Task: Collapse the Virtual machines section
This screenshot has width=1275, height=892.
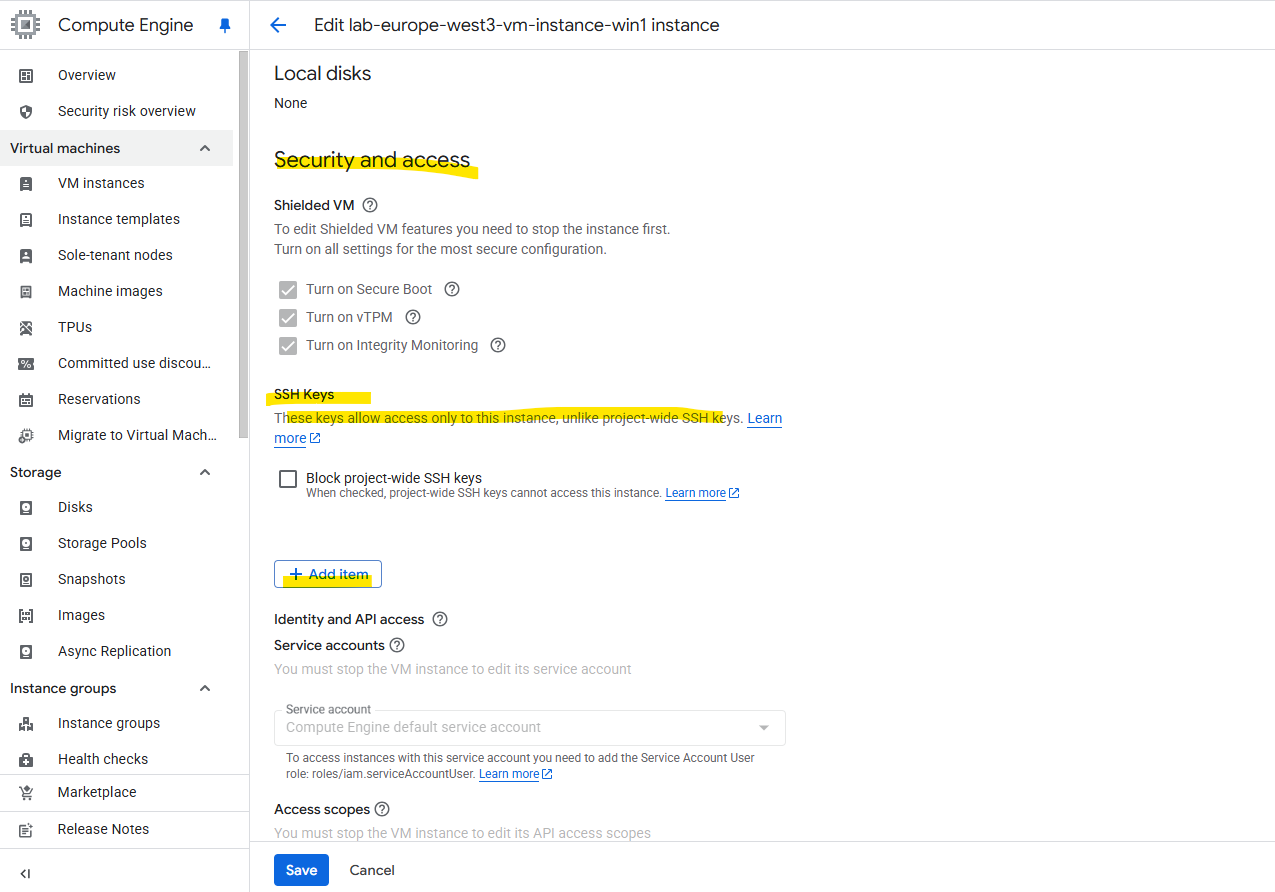Action: point(205,148)
